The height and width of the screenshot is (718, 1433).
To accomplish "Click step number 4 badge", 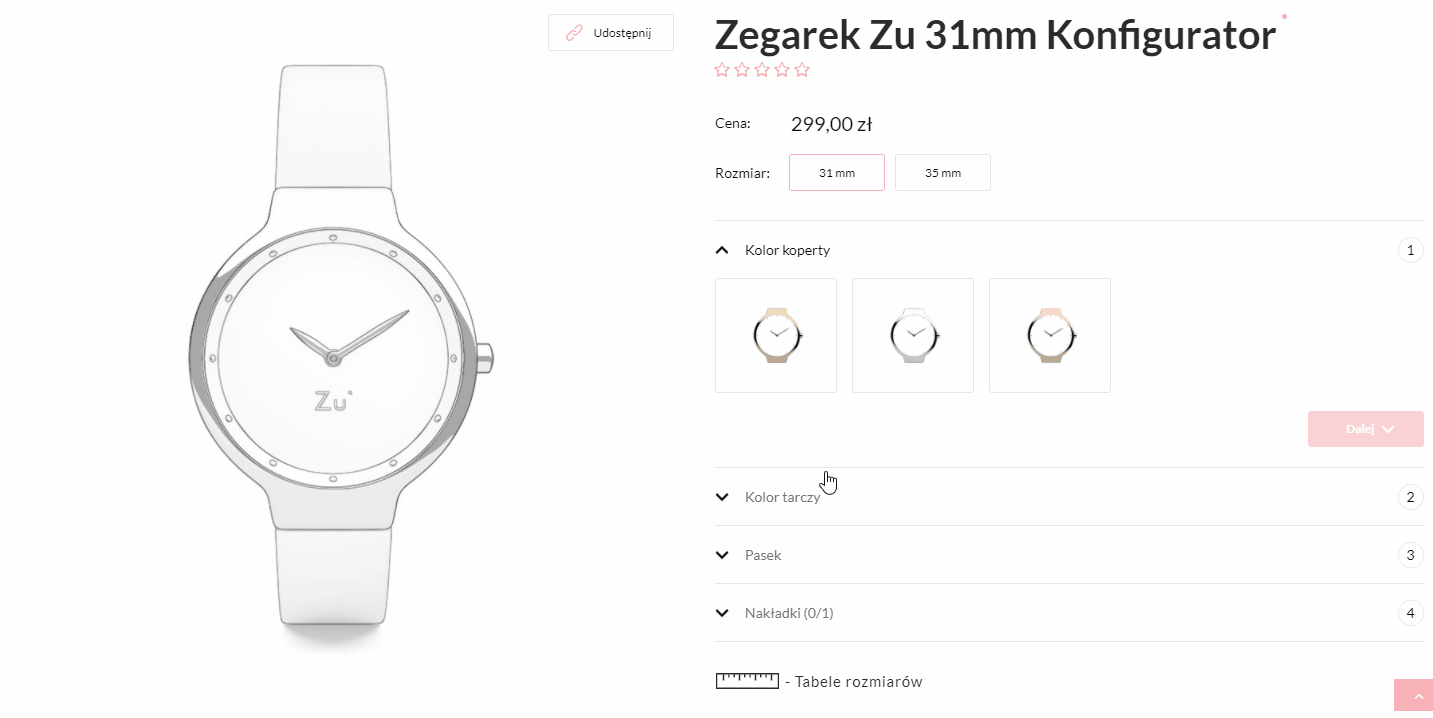I will [x=1410, y=613].
